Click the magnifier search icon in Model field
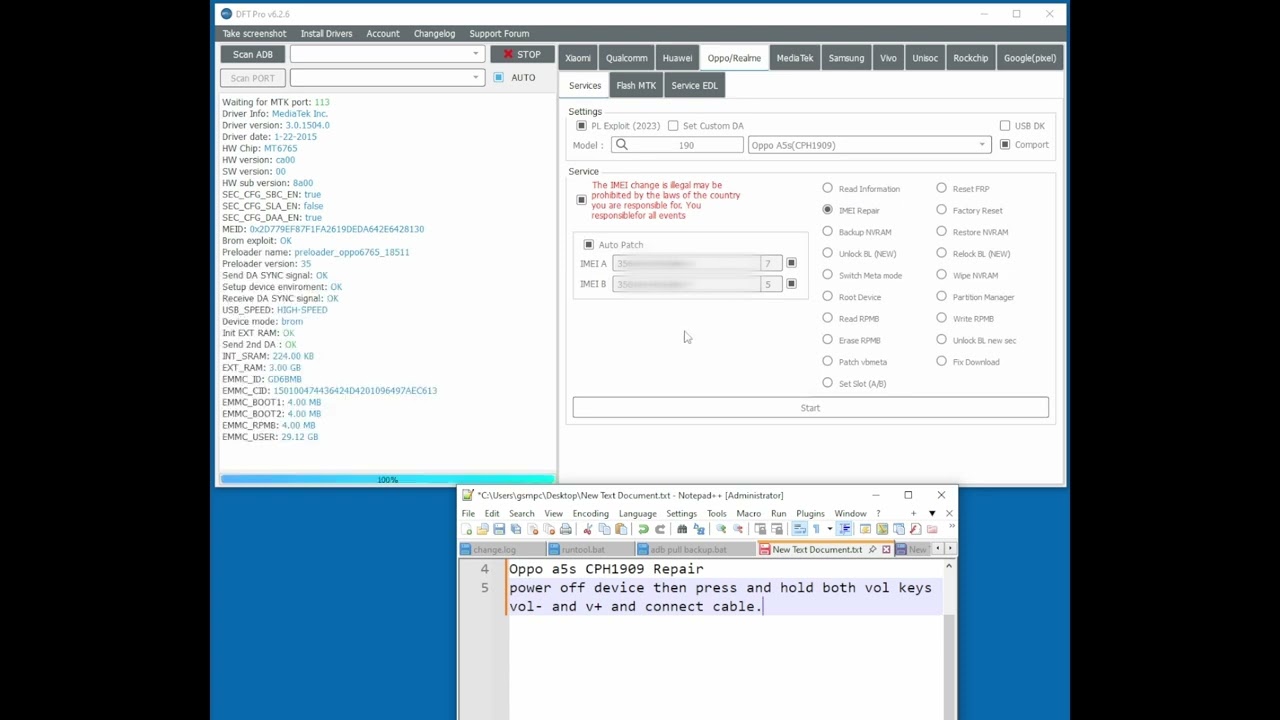 pyautogui.click(x=621, y=145)
